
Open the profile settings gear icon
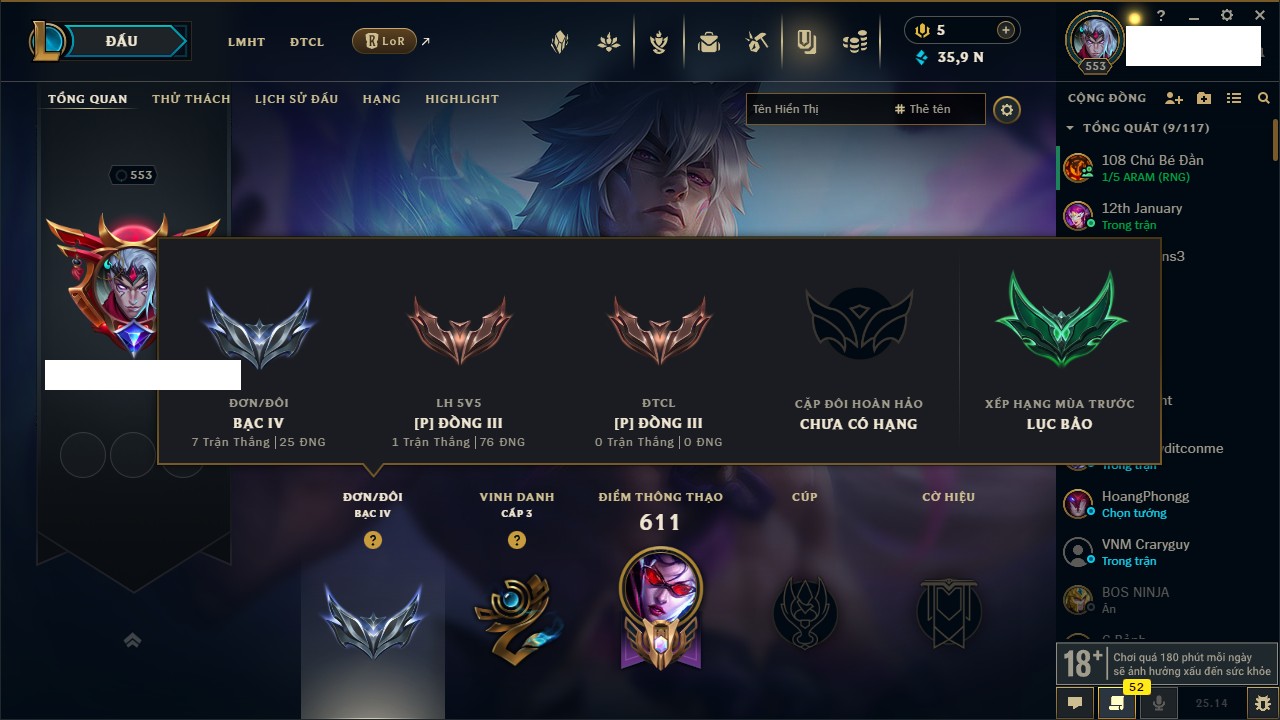coord(1007,109)
